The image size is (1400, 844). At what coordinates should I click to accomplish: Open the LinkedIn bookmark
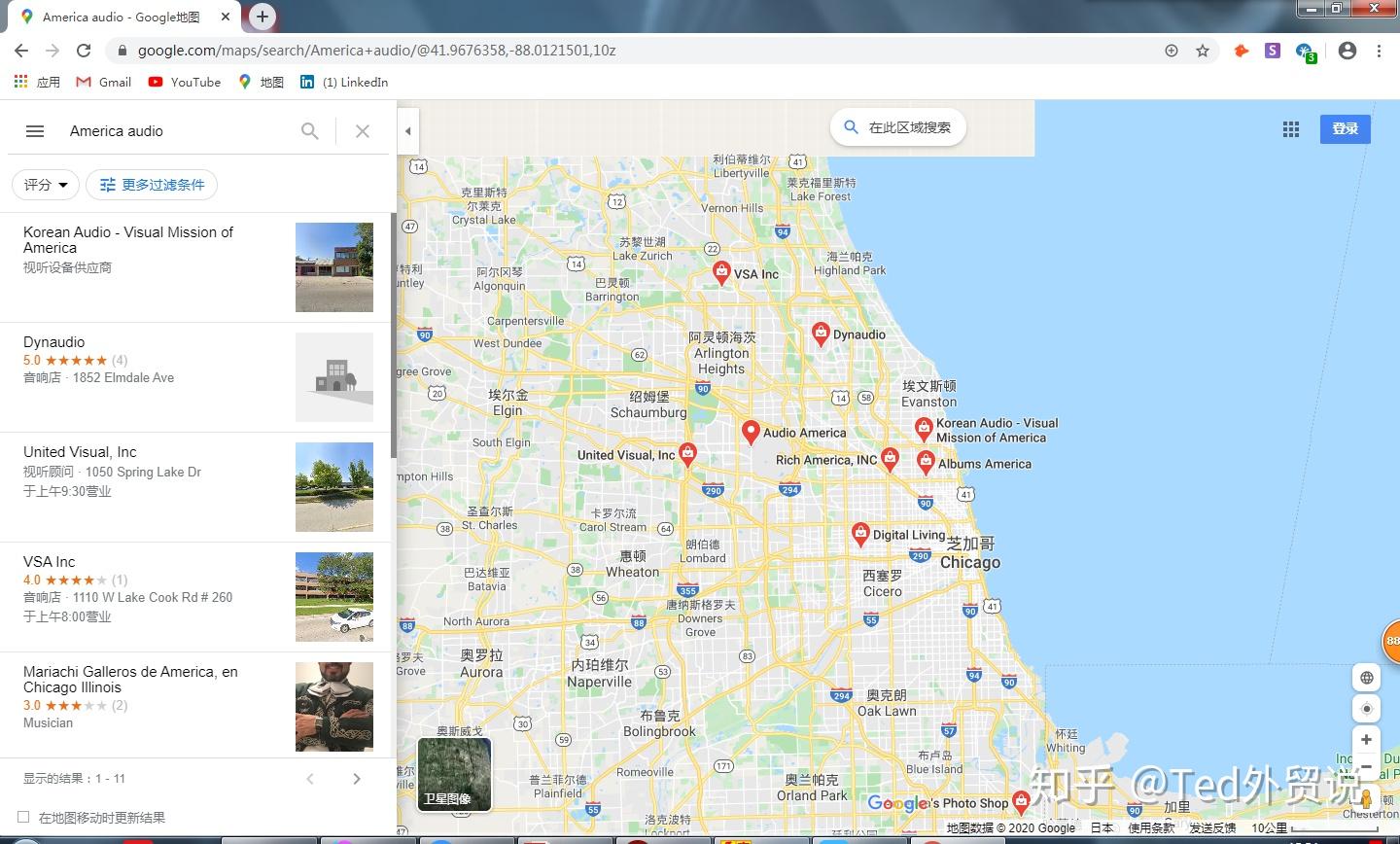click(344, 83)
